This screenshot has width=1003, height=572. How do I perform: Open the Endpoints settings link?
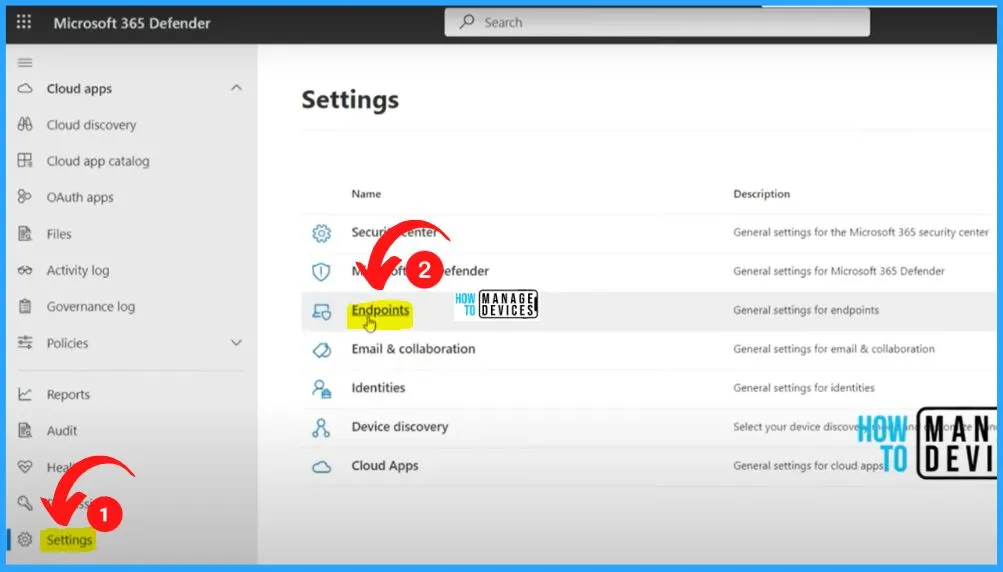(x=380, y=310)
